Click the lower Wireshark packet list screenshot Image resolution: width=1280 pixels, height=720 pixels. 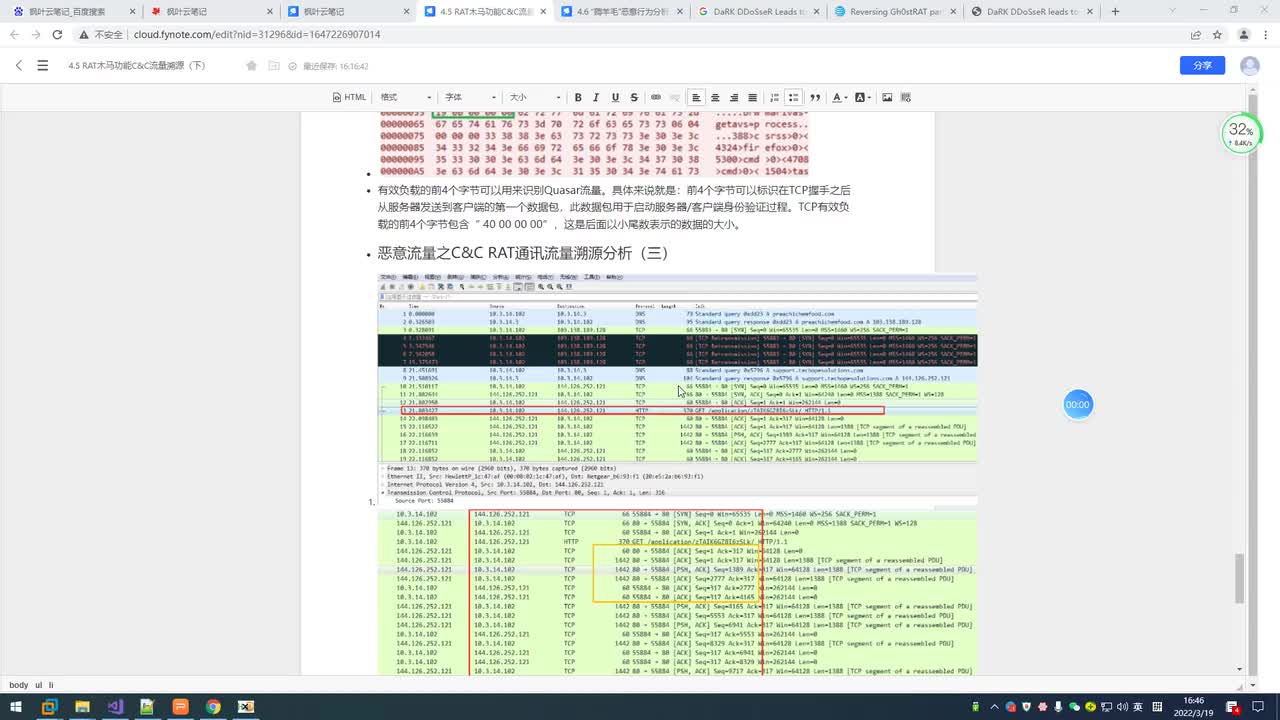(677, 591)
